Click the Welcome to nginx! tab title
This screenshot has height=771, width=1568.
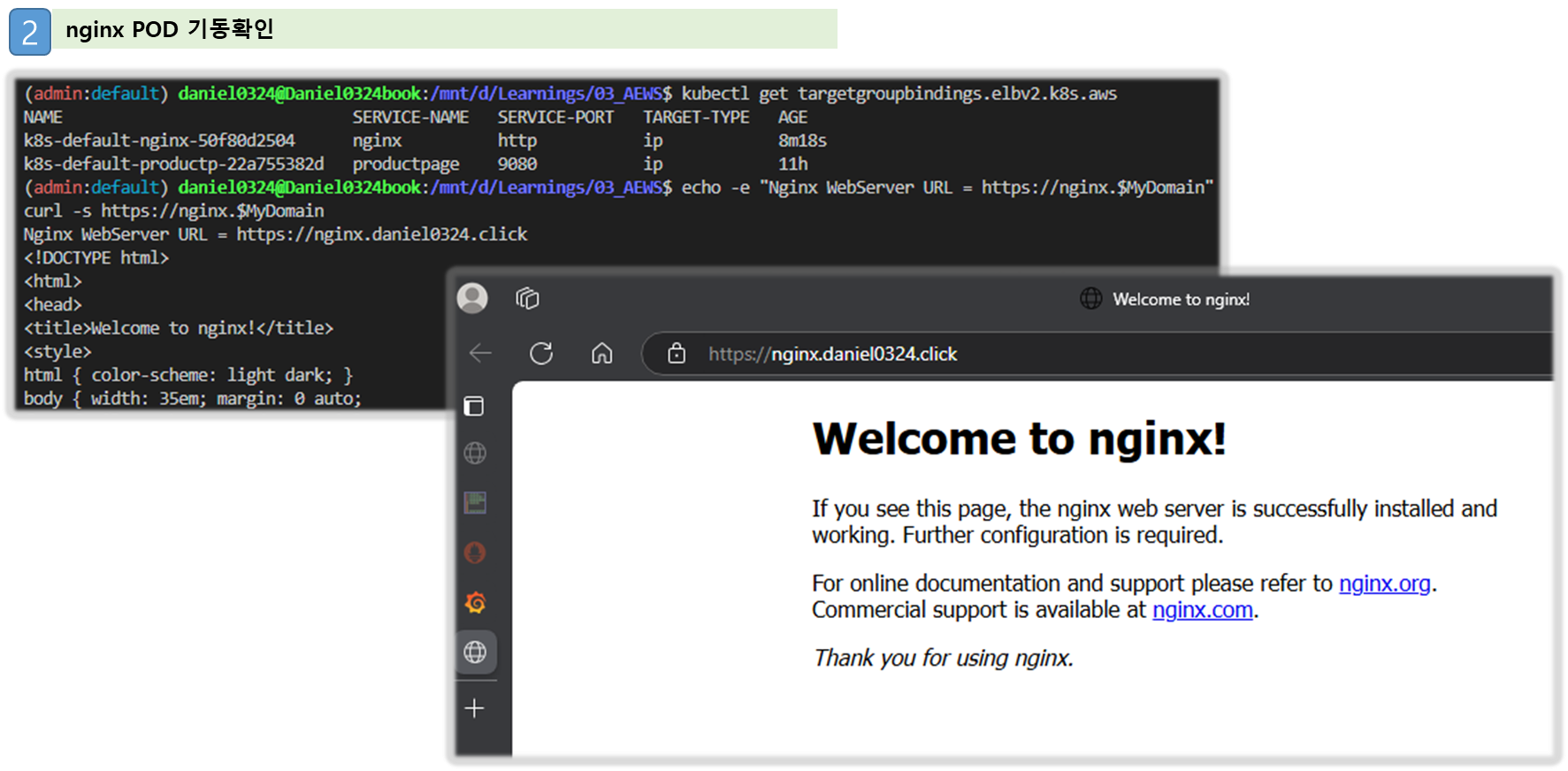[1181, 299]
